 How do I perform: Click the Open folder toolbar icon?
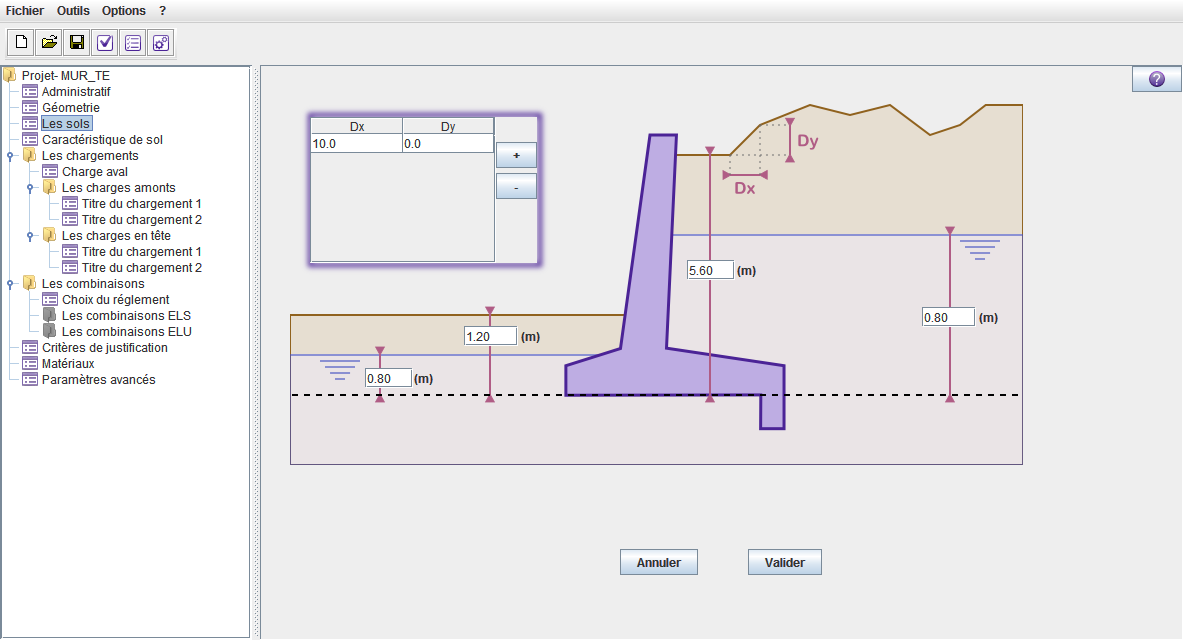pos(49,42)
